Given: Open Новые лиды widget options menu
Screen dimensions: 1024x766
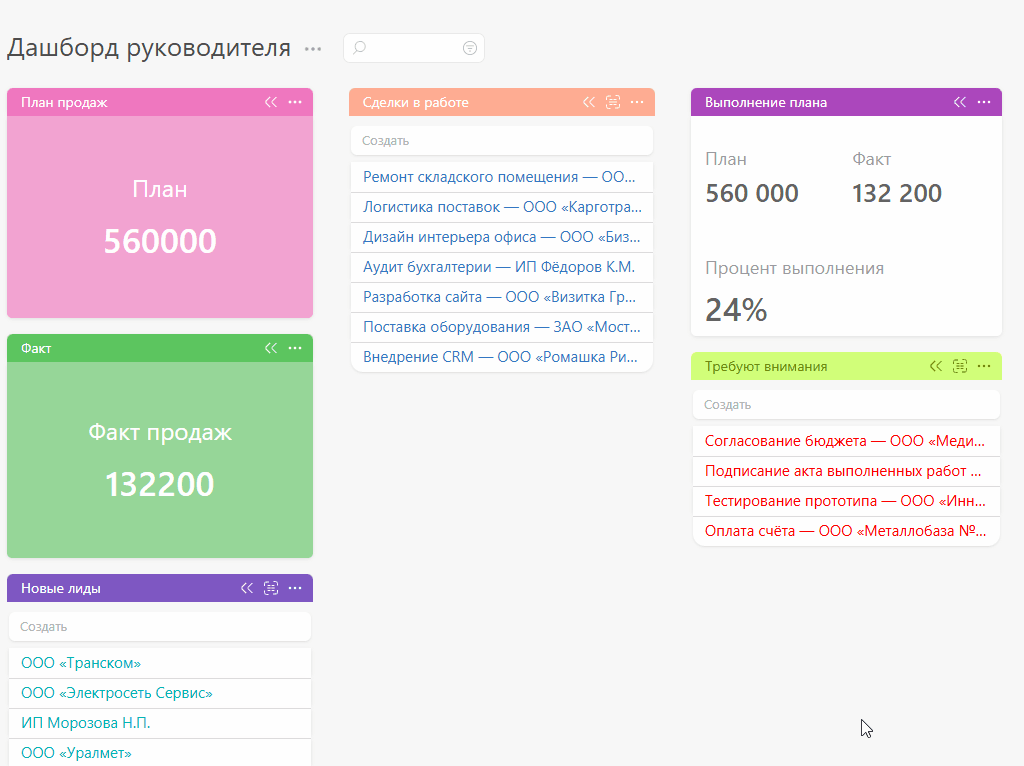Looking at the screenshot, I should [295, 588].
